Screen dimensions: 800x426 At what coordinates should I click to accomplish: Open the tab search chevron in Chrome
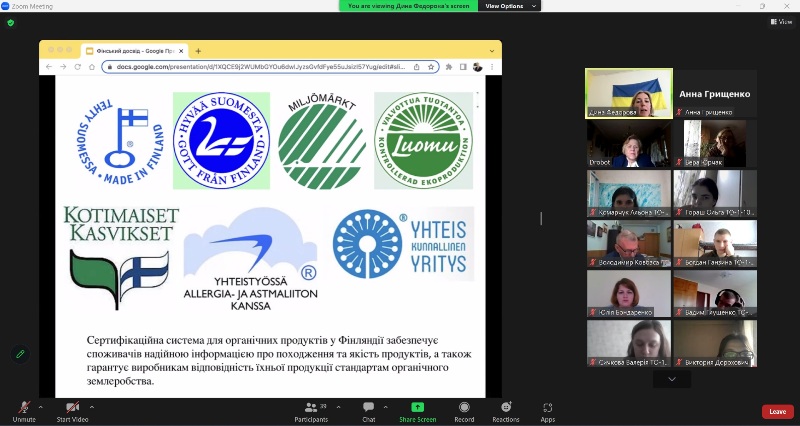tap(491, 51)
